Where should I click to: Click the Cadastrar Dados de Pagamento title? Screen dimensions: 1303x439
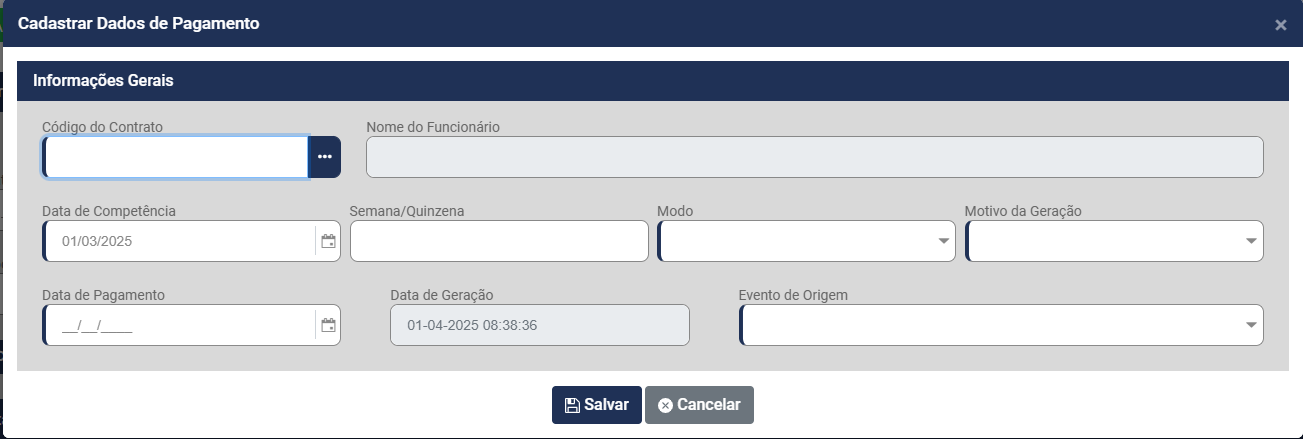coord(139,24)
